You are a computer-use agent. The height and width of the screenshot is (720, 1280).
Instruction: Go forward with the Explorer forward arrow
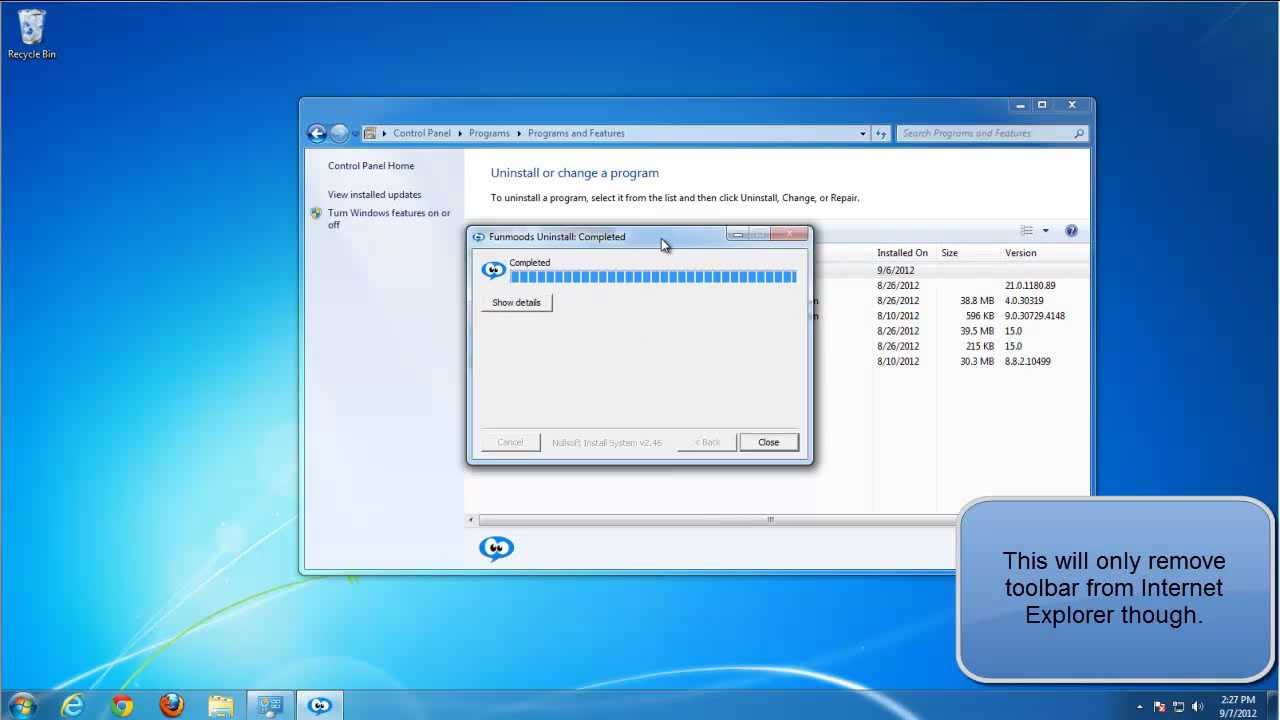tap(339, 133)
